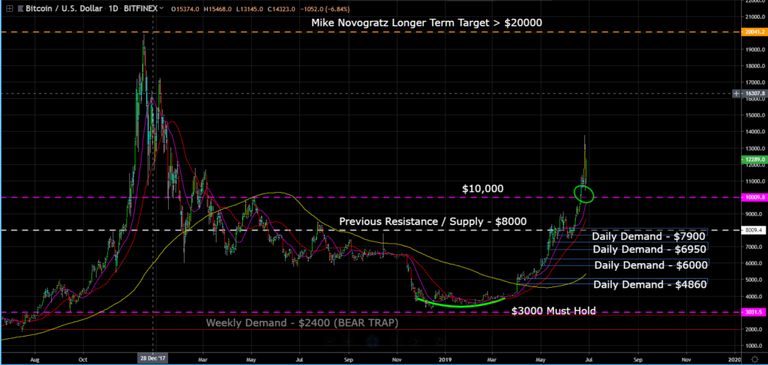
Task: Click the 28 Dec '17 date marker
Action: [153, 358]
